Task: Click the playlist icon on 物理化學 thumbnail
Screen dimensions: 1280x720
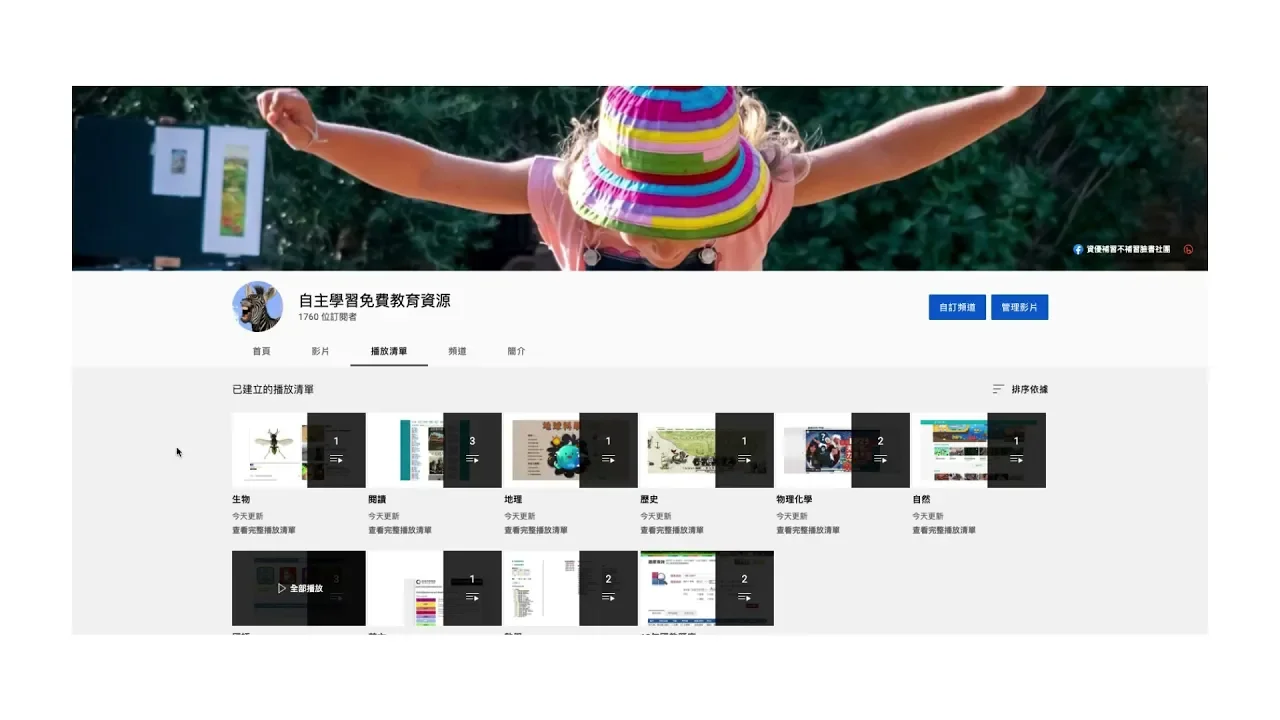Action: [880, 459]
